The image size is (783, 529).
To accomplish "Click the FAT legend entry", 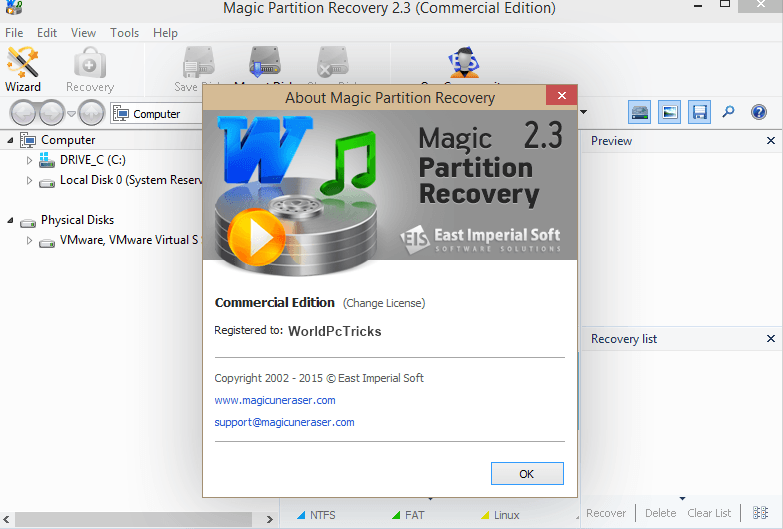I will pos(408,515).
